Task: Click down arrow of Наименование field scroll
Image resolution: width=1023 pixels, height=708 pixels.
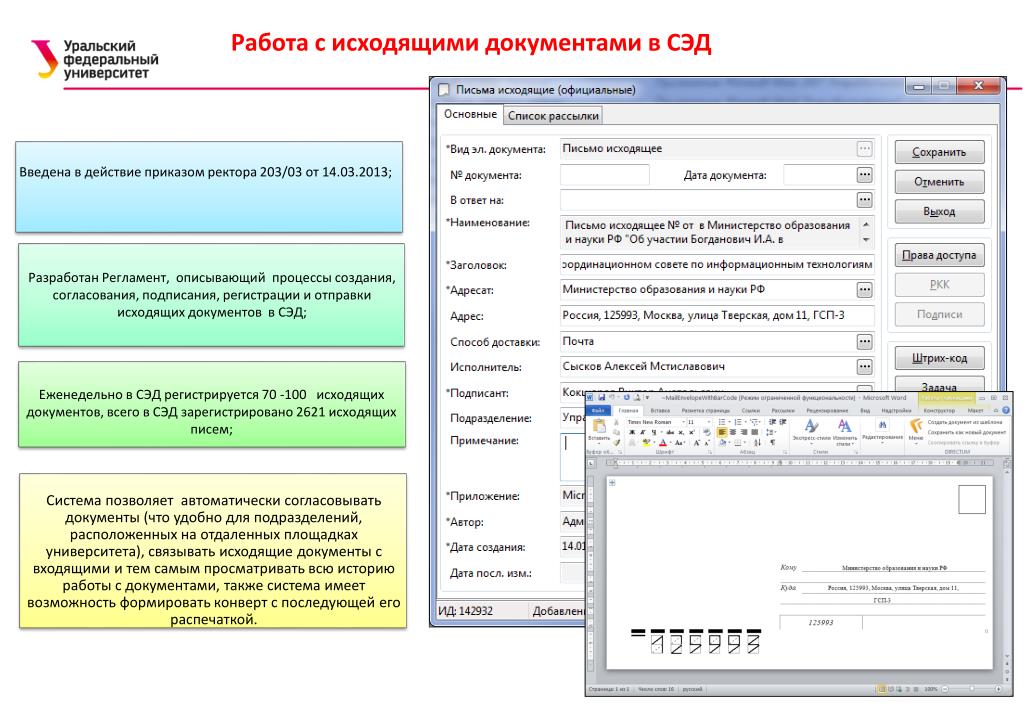Action: 866,239
